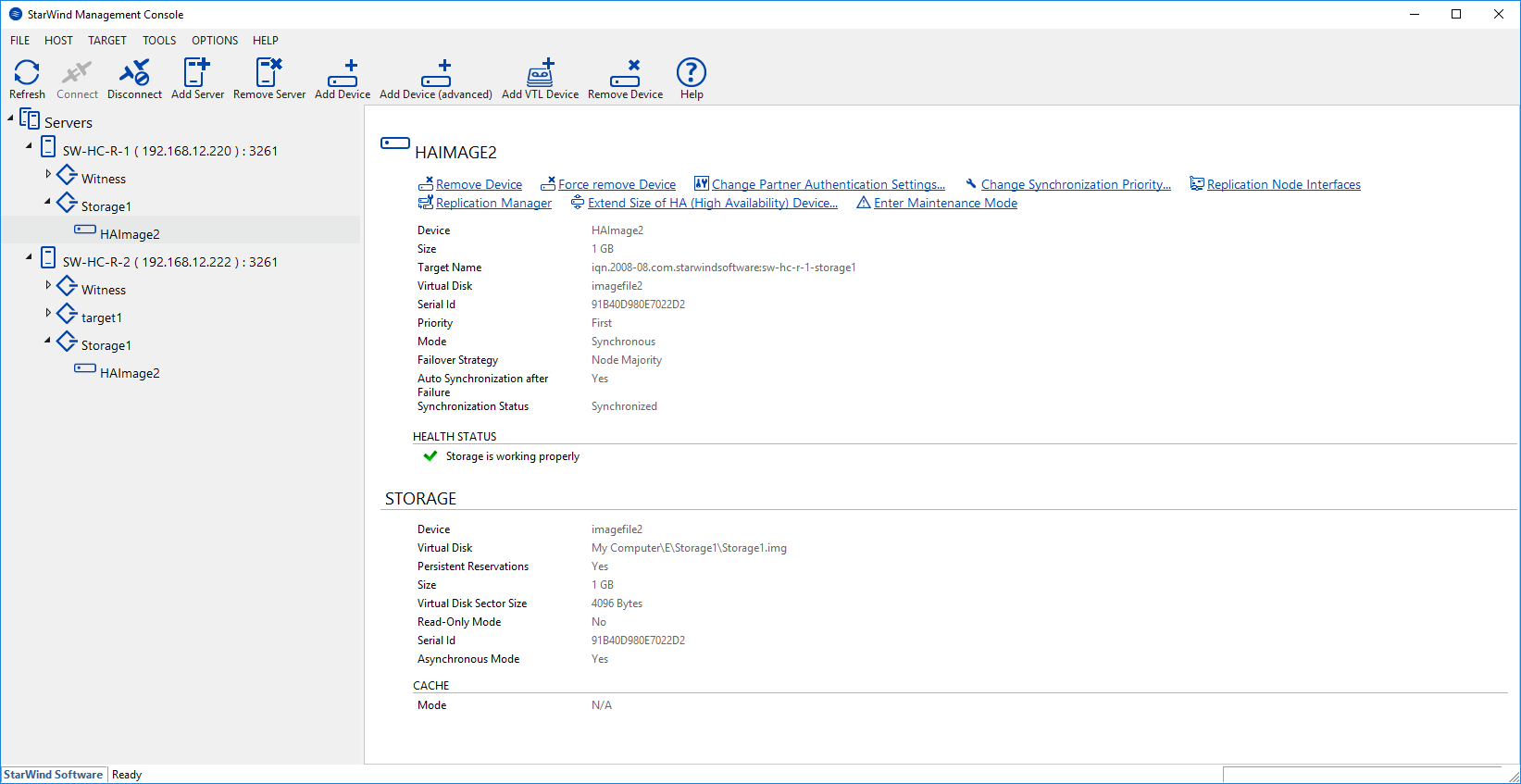Open the FILE menu
Image resolution: width=1521 pixels, height=784 pixels.
coord(20,41)
